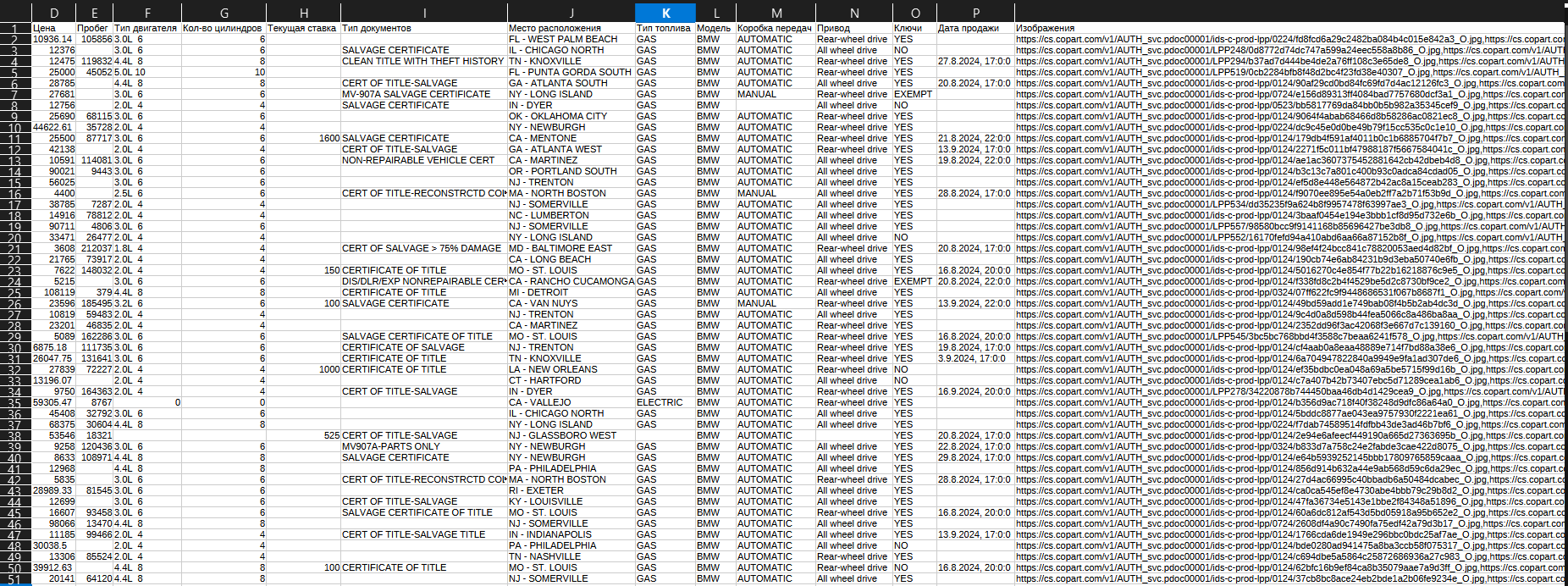Click the 'Пробег' header cell
The width and height of the screenshot is (1568, 586).
(94, 28)
